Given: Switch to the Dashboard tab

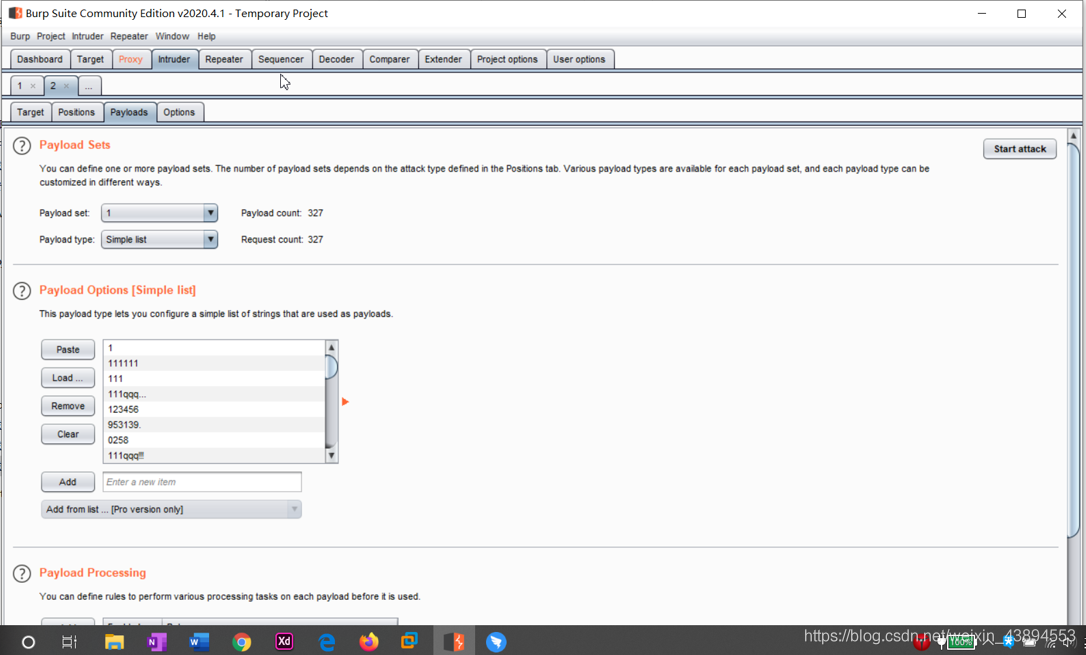Looking at the screenshot, I should 39,60.
